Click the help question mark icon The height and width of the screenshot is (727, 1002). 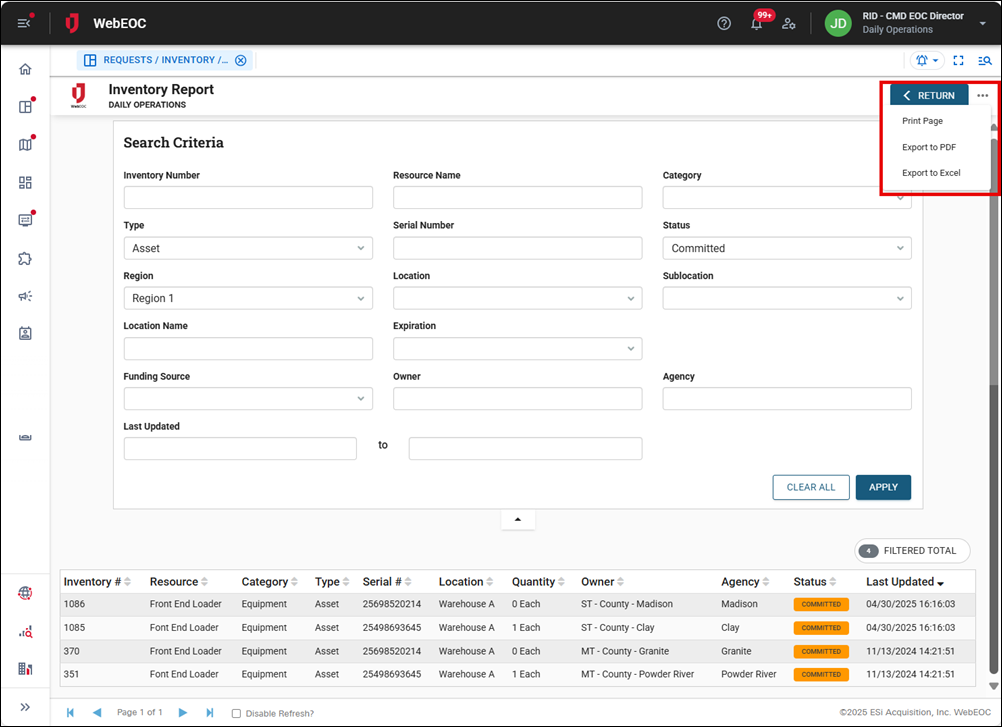pyautogui.click(x=724, y=23)
